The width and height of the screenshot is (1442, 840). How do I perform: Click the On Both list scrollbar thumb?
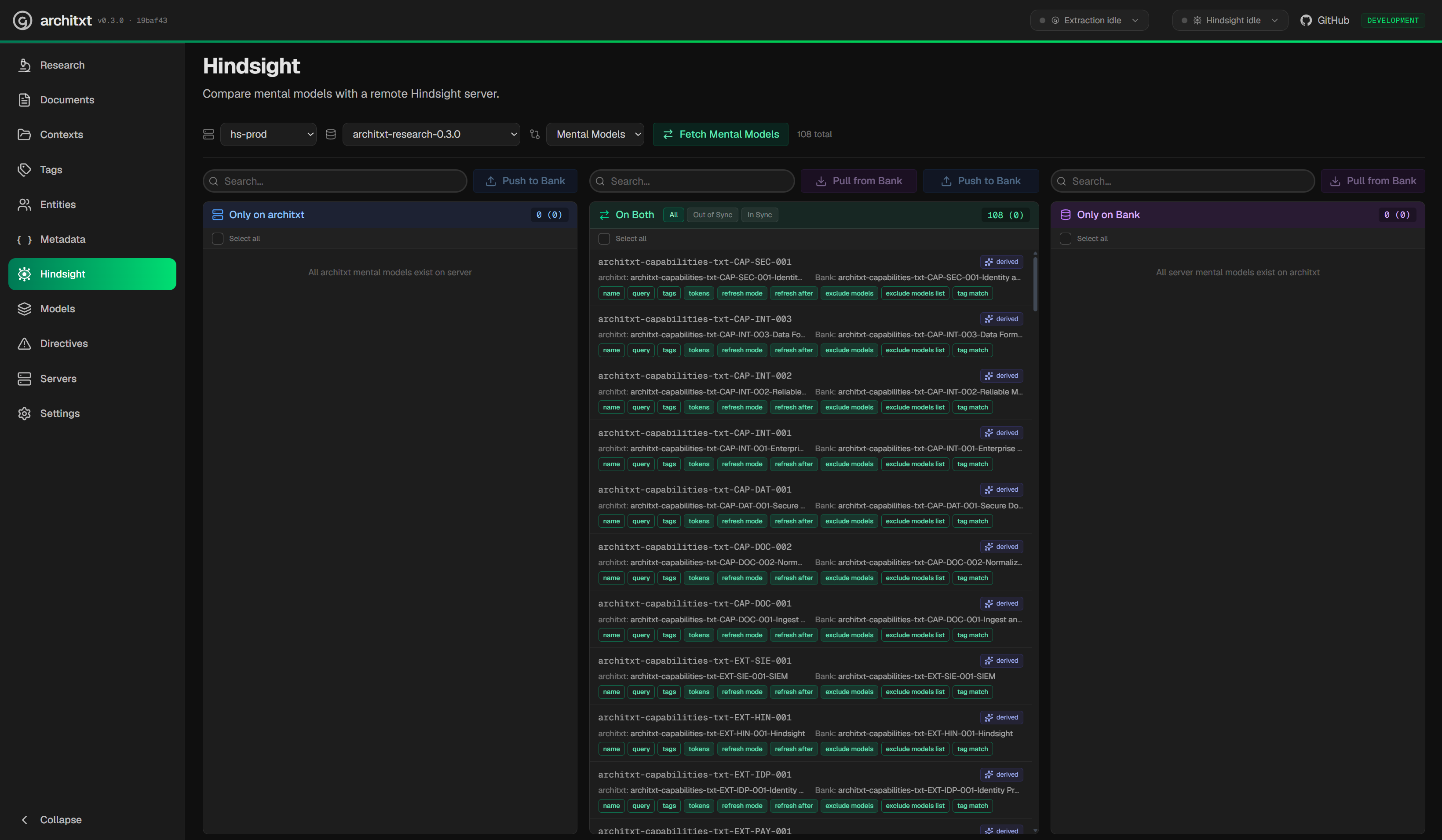[x=1035, y=284]
